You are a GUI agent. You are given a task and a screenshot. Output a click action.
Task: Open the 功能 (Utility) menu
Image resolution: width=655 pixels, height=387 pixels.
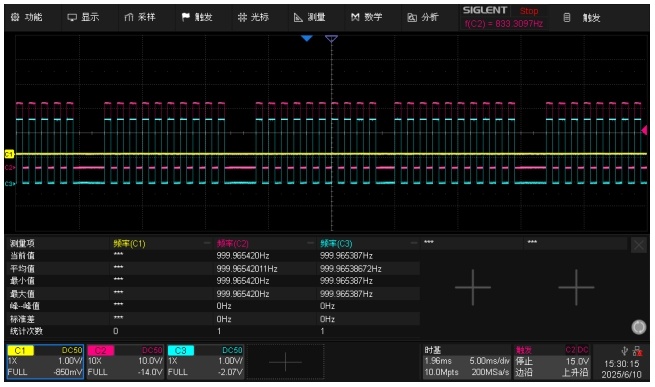coord(27,17)
